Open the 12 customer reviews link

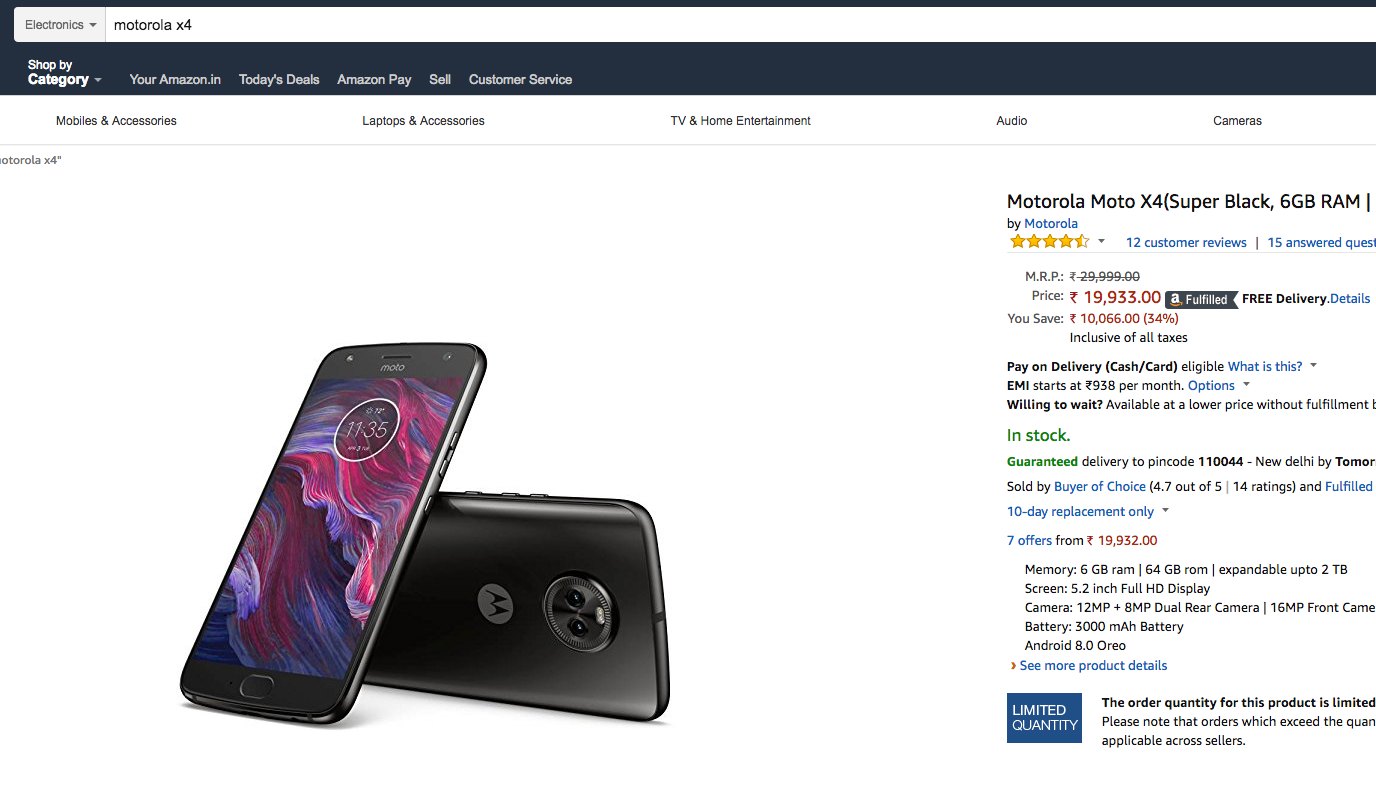click(1186, 243)
